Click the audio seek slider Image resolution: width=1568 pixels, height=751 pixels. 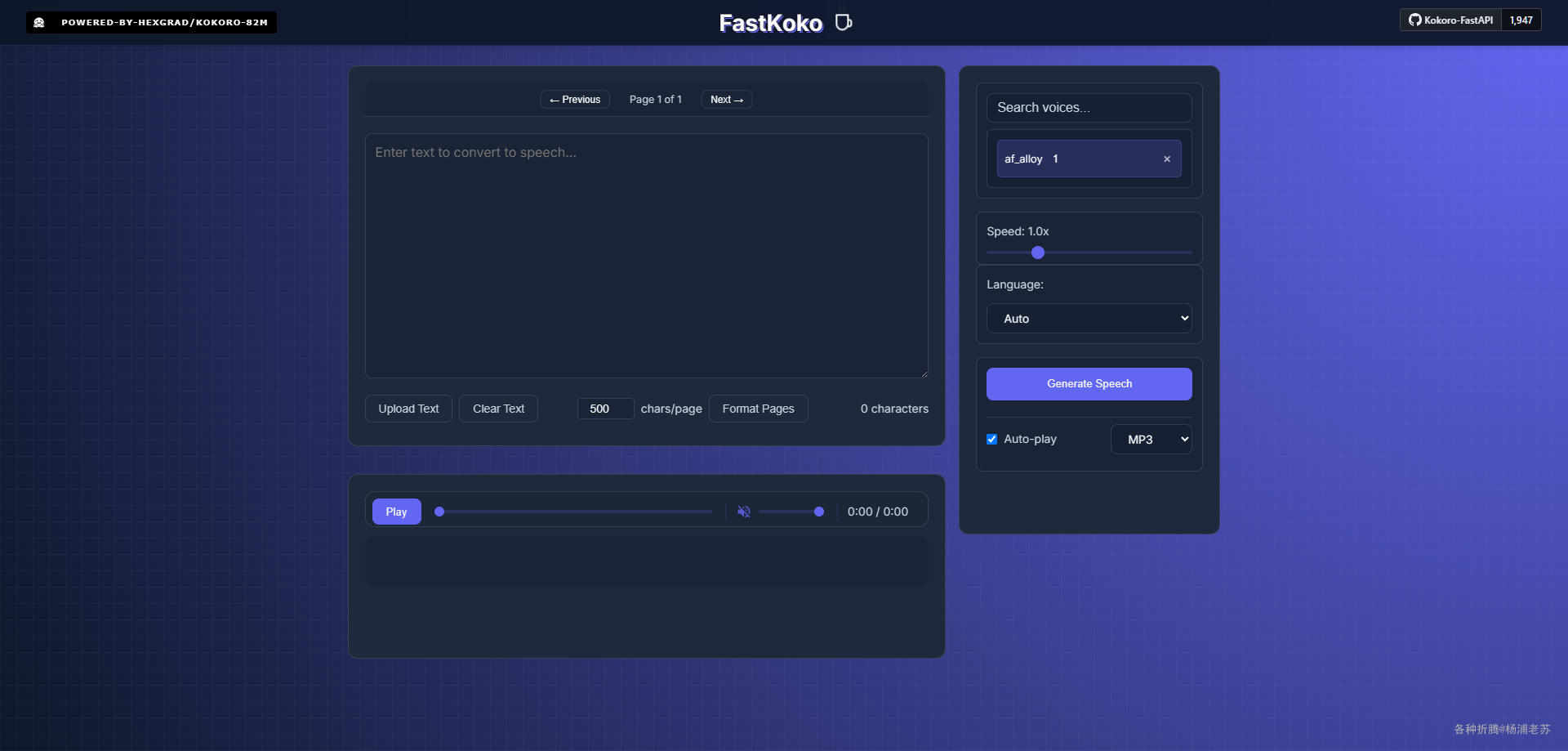pos(573,512)
